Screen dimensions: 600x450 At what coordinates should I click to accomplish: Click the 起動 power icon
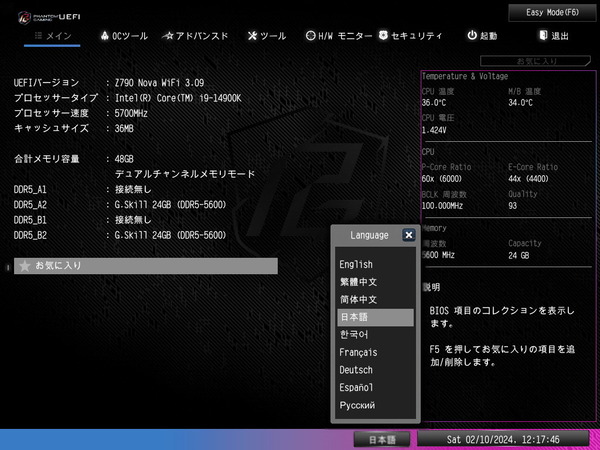pos(472,36)
